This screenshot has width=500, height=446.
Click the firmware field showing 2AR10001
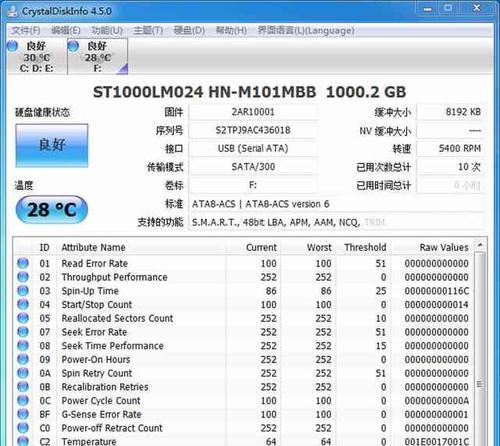click(253, 112)
